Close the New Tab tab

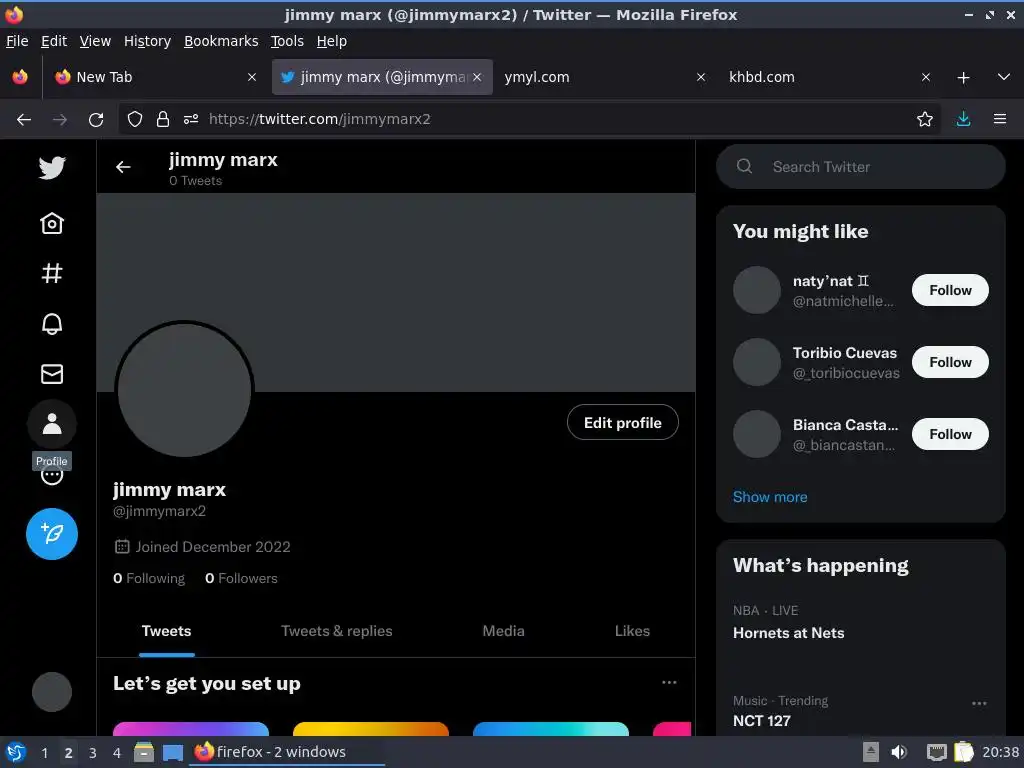point(251,77)
